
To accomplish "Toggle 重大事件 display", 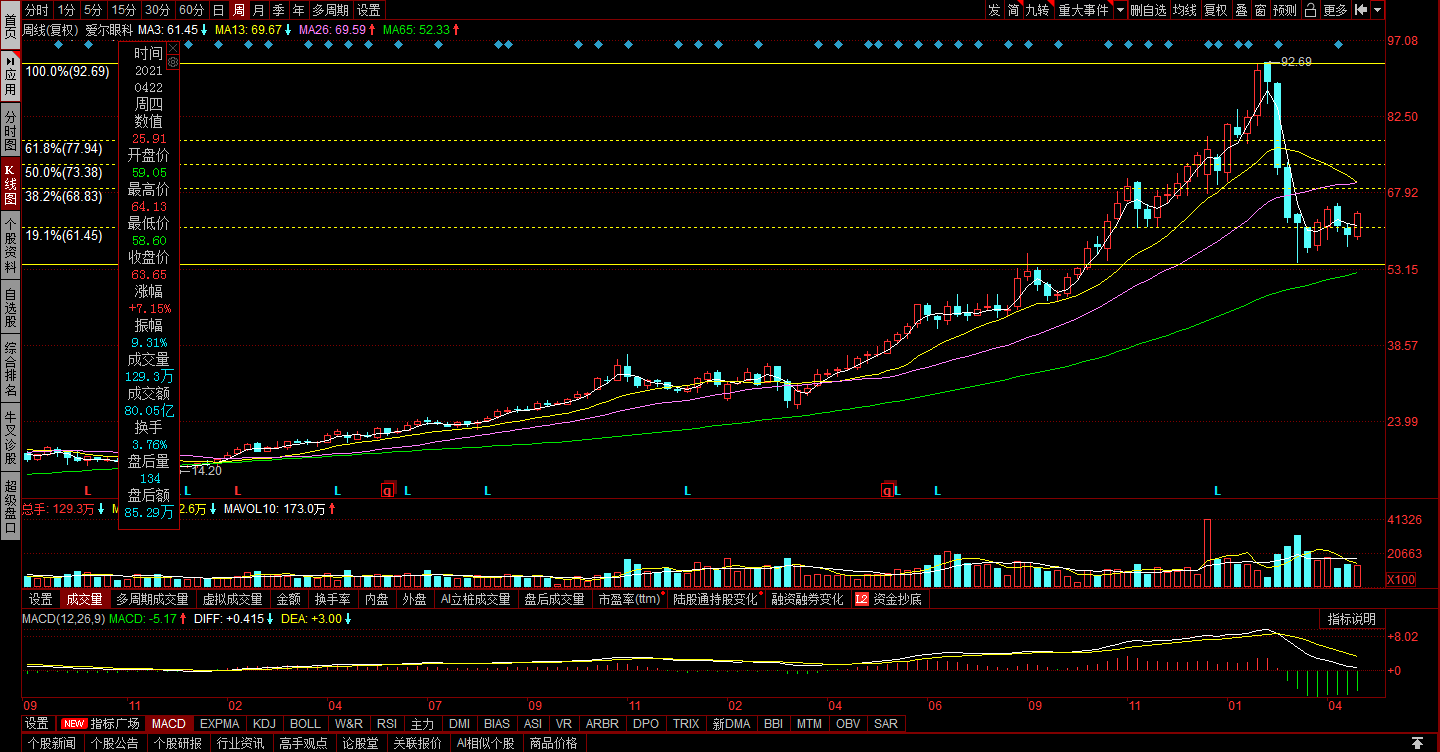I will point(1084,10).
